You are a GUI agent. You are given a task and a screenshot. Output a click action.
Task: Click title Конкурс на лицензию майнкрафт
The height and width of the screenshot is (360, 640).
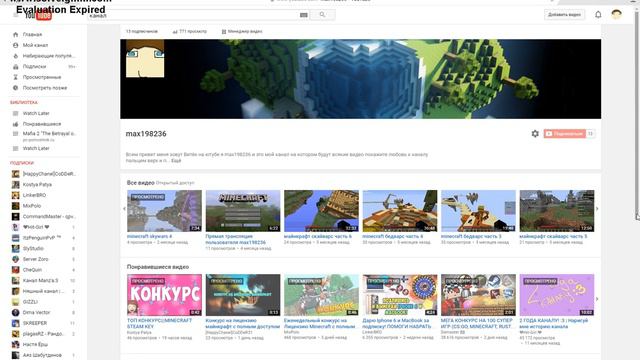coord(242,324)
